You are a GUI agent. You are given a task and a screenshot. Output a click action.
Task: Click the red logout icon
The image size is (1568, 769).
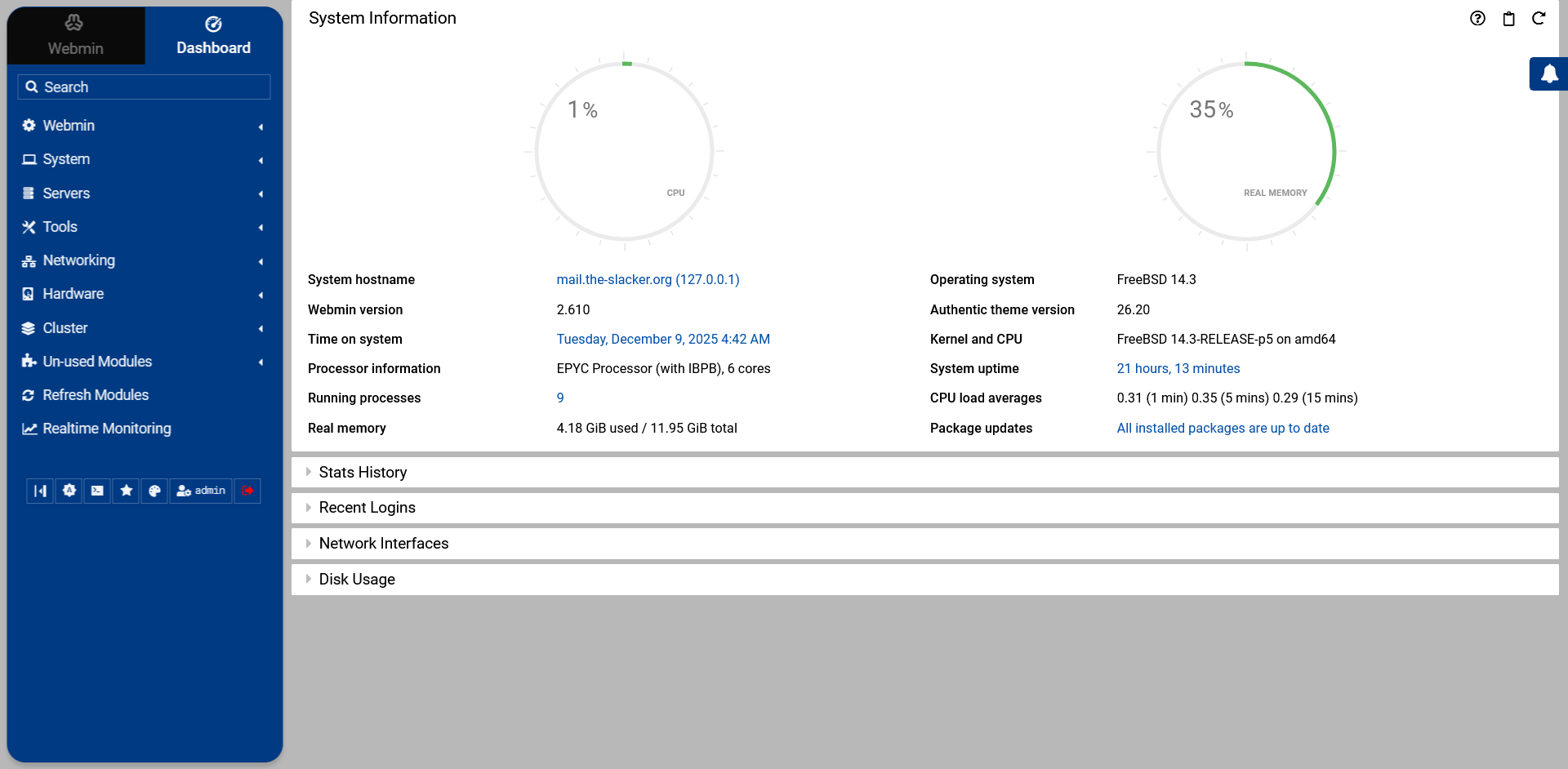247,491
